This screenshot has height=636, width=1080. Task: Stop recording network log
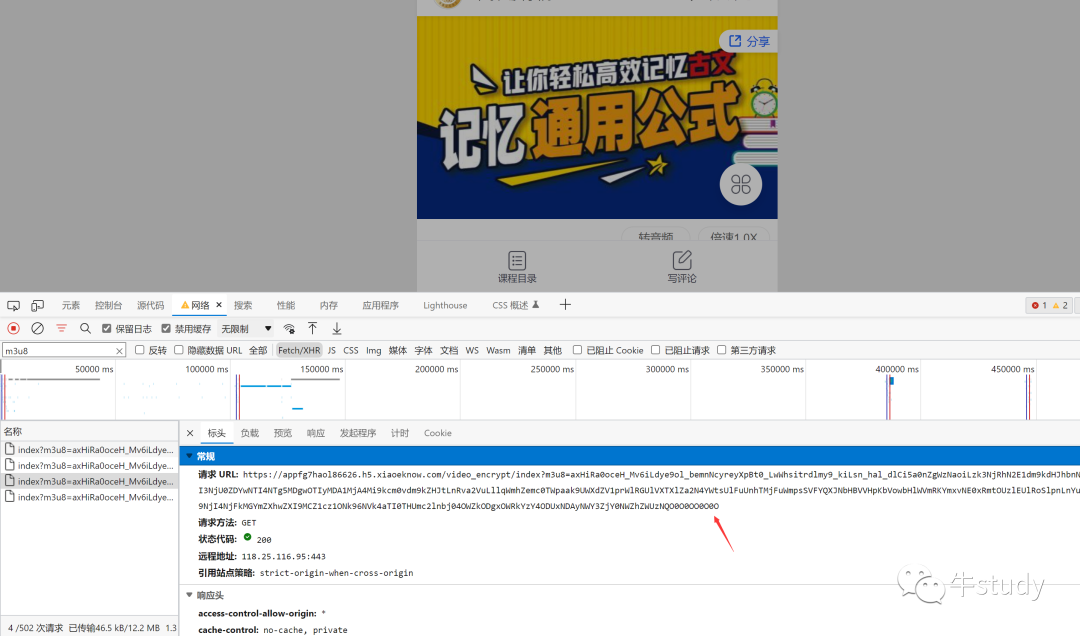[x=13, y=329]
